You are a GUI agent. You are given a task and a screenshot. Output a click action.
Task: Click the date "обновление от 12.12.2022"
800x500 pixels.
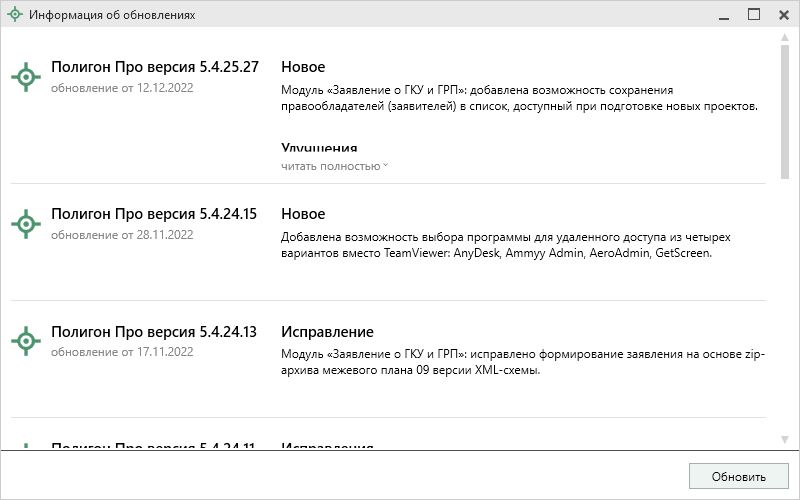coord(122,87)
